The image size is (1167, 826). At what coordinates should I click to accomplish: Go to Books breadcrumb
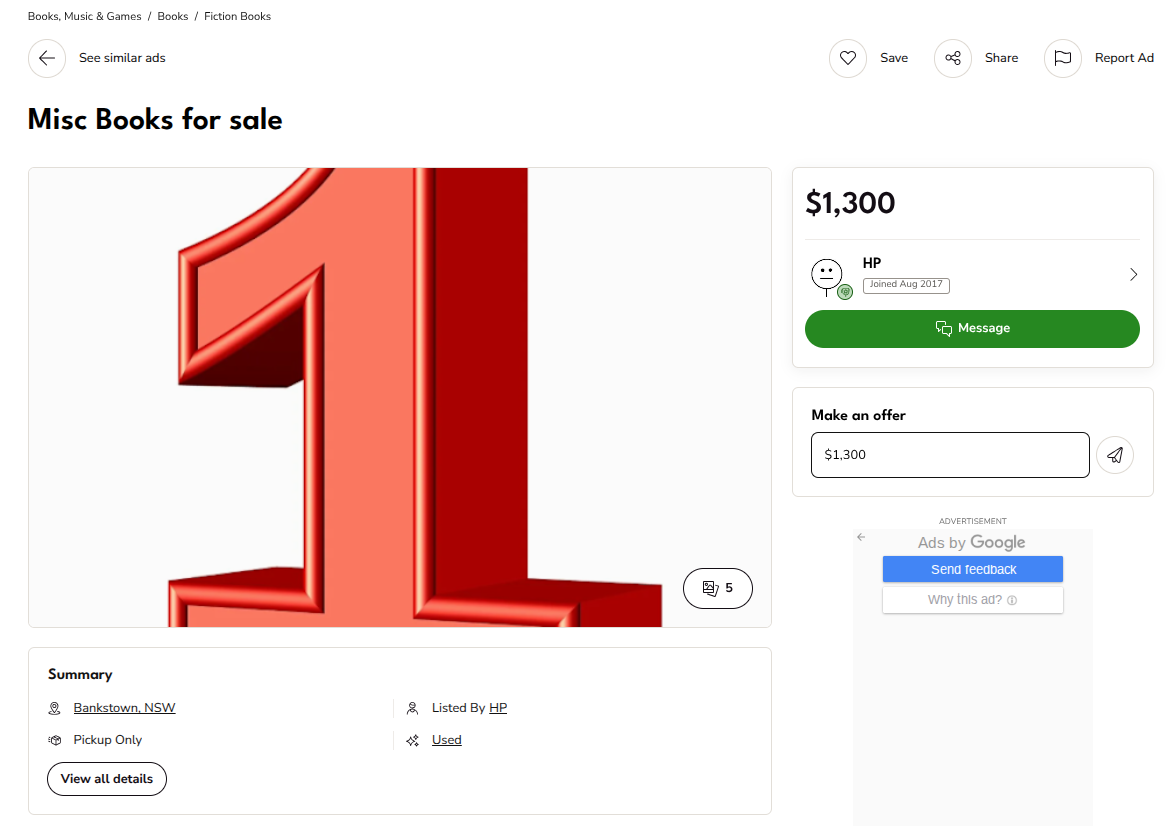(x=173, y=16)
